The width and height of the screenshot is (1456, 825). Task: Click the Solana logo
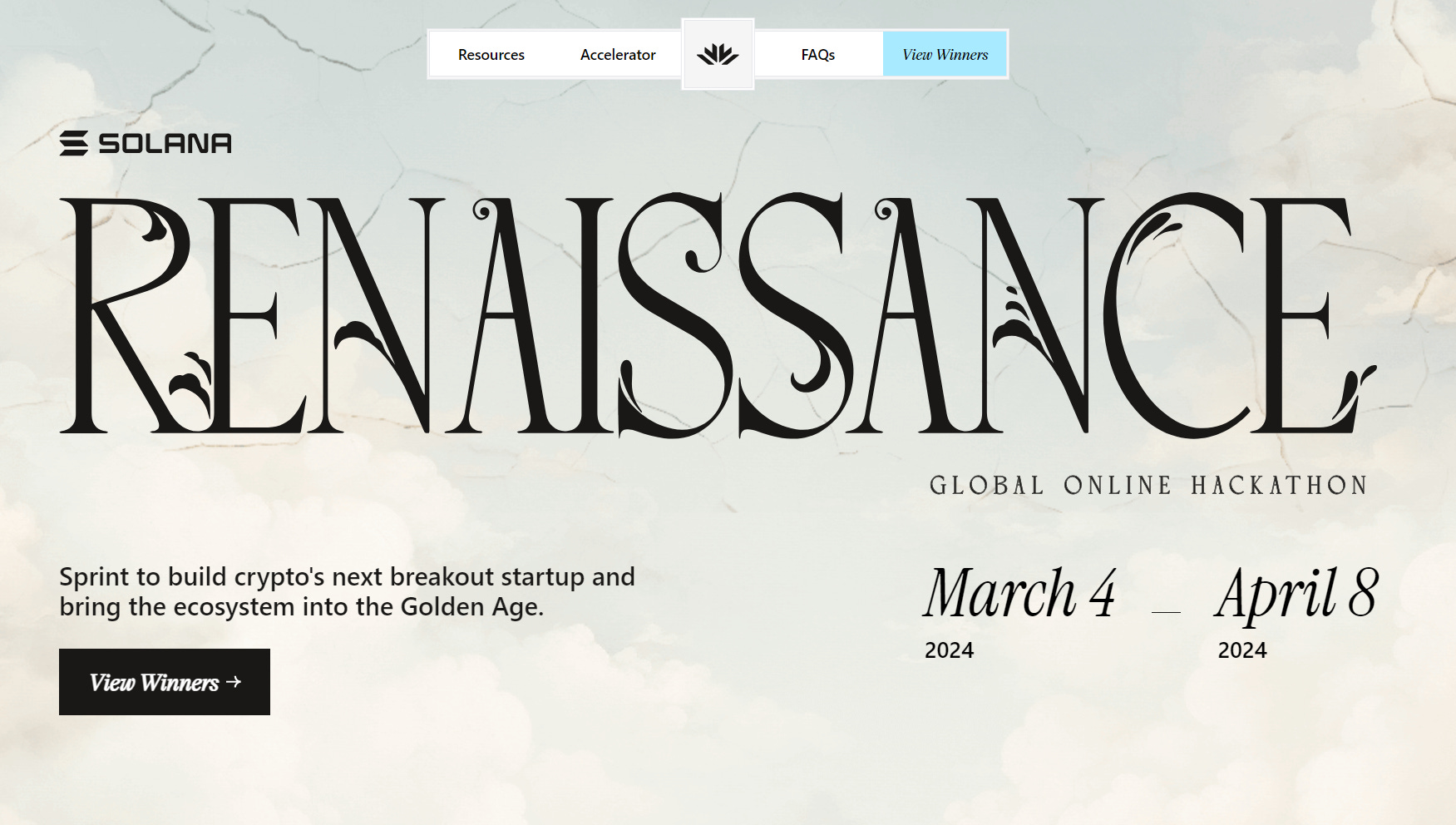pyautogui.click(x=146, y=143)
